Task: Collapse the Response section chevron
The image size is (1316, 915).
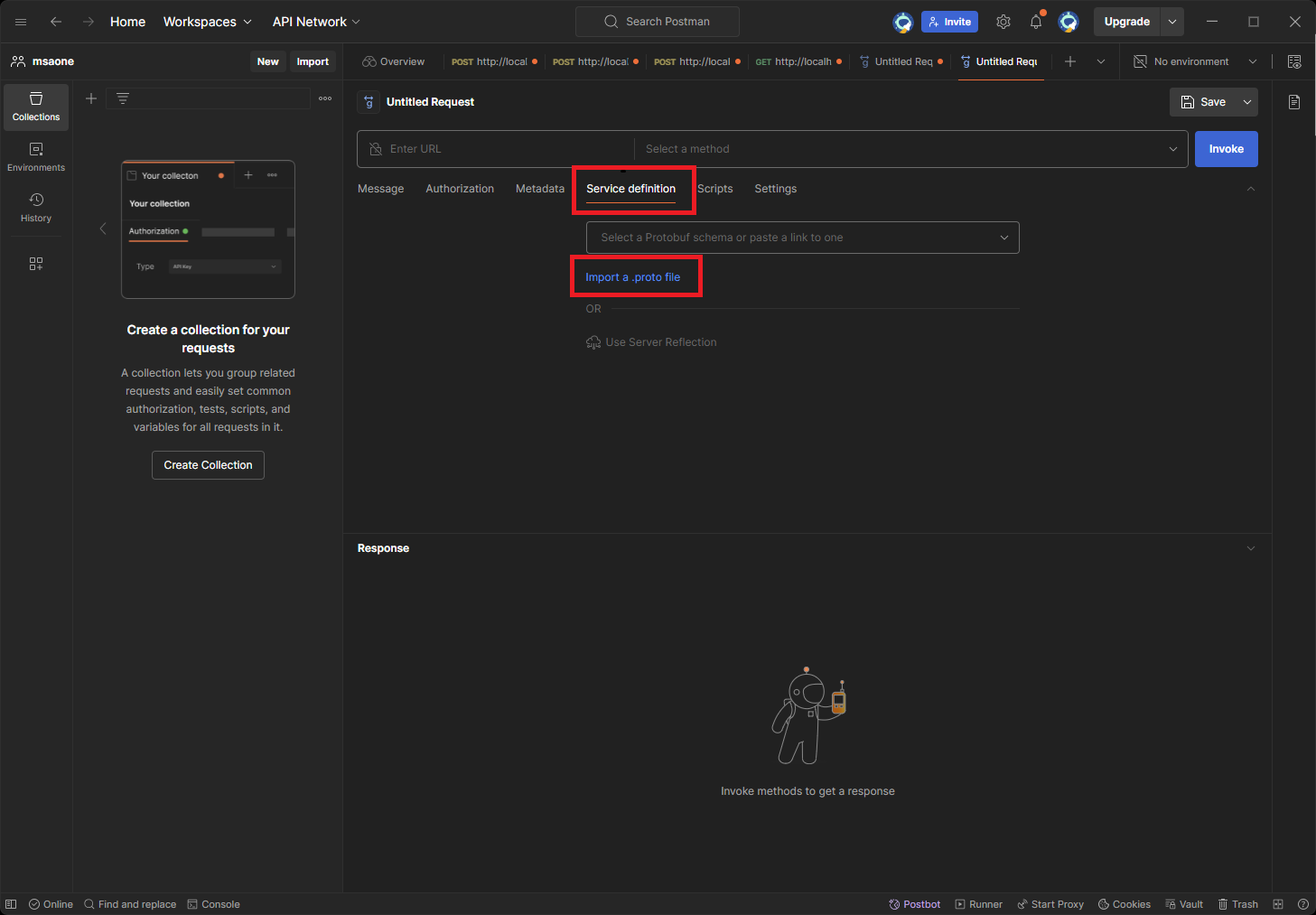Action: [1251, 548]
